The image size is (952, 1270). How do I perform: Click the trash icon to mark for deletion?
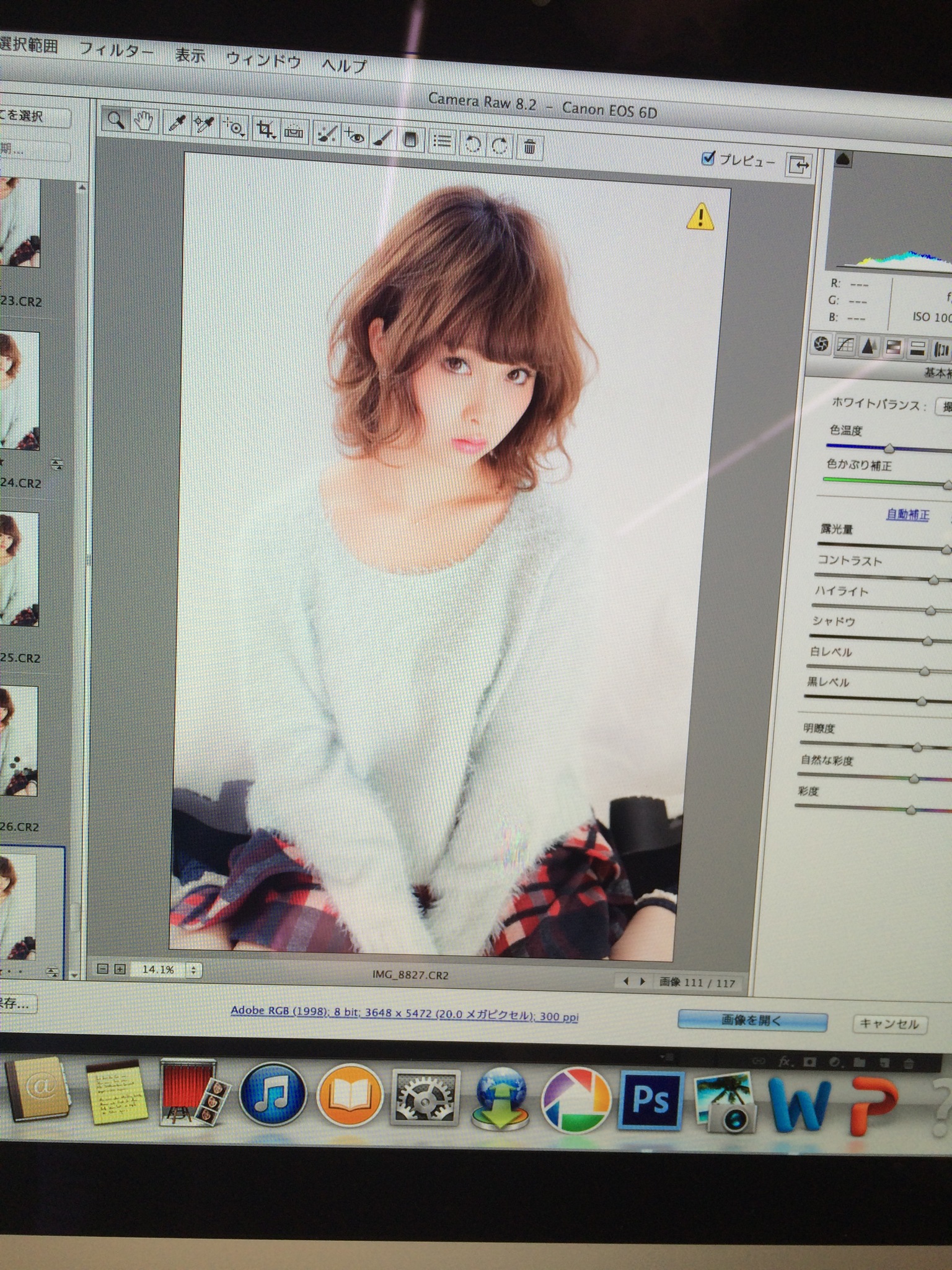pos(529,148)
